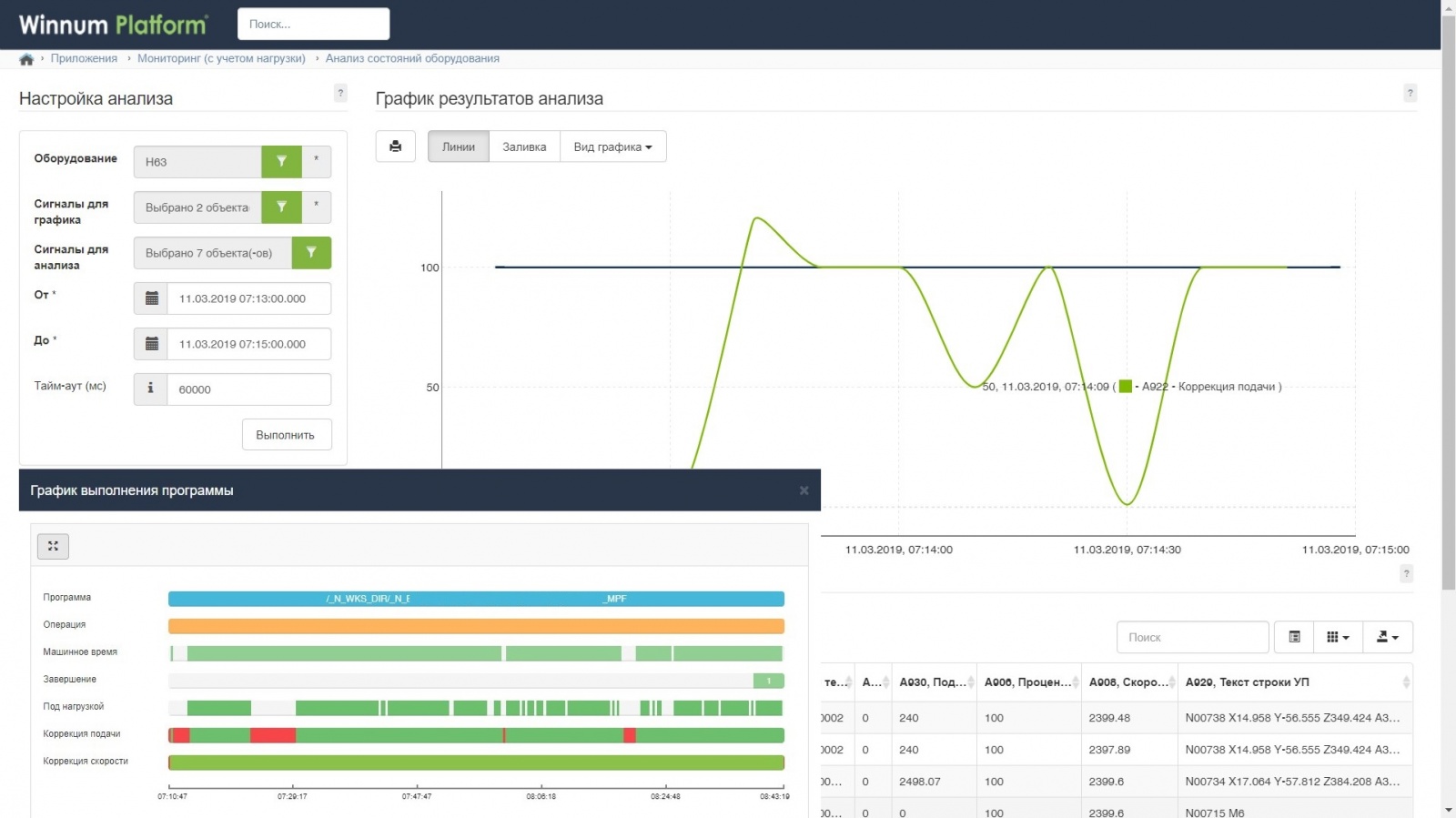The image size is (1456, 818).
Task: Expand the program execution chart to fullscreen
Action: coord(53,546)
